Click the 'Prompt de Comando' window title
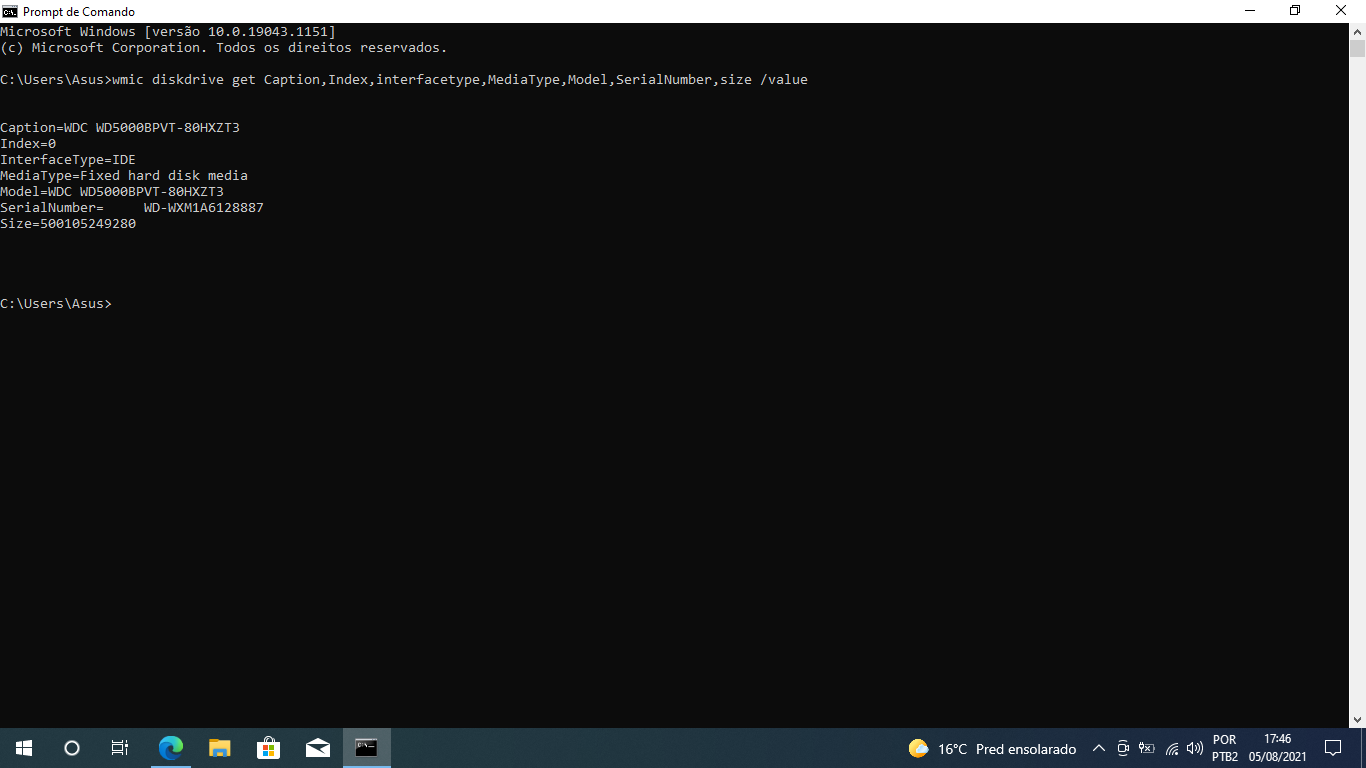1366x768 pixels. [x=79, y=12]
